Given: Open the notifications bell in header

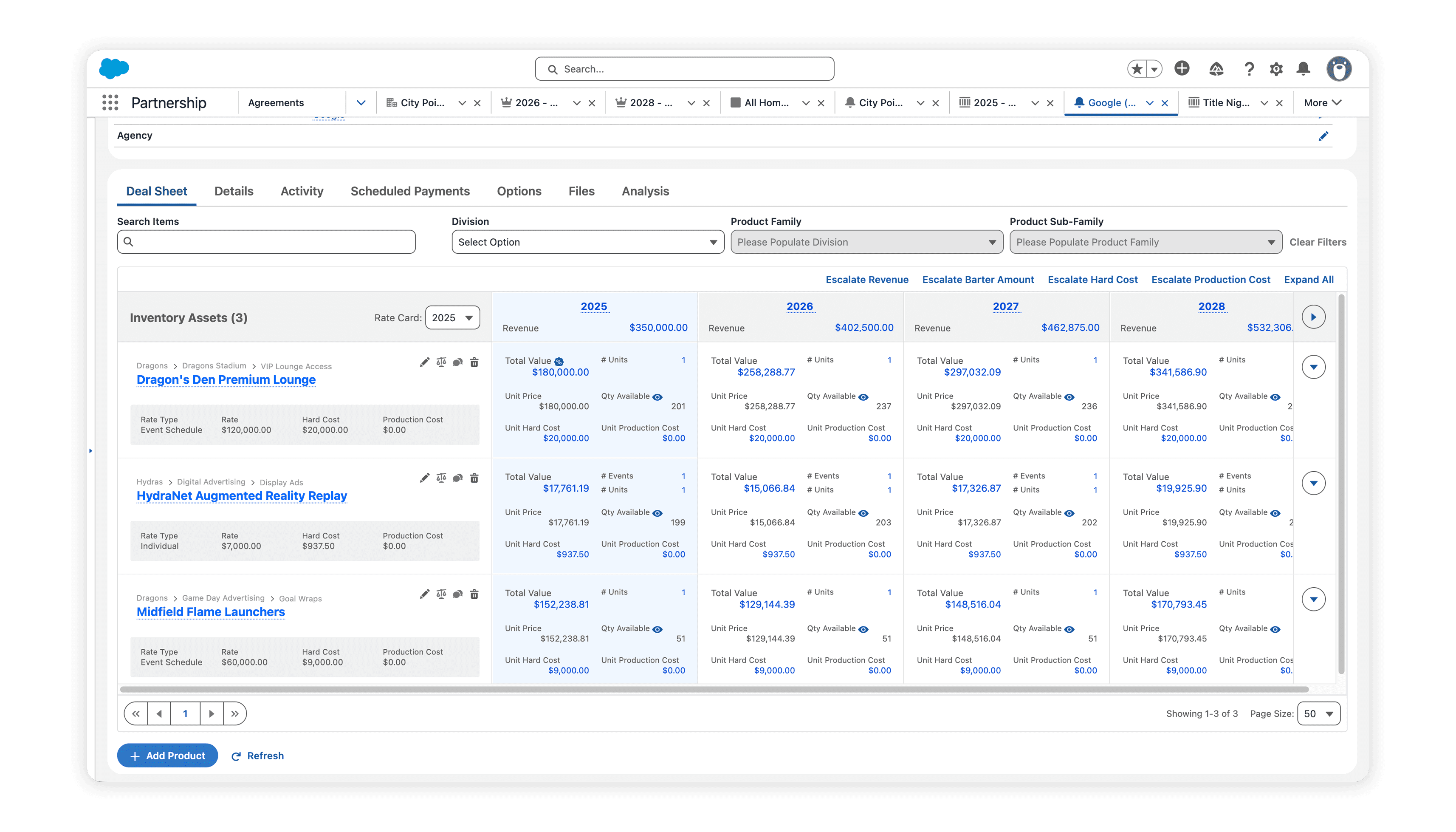Looking at the screenshot, I should [x=1303, y=69].
